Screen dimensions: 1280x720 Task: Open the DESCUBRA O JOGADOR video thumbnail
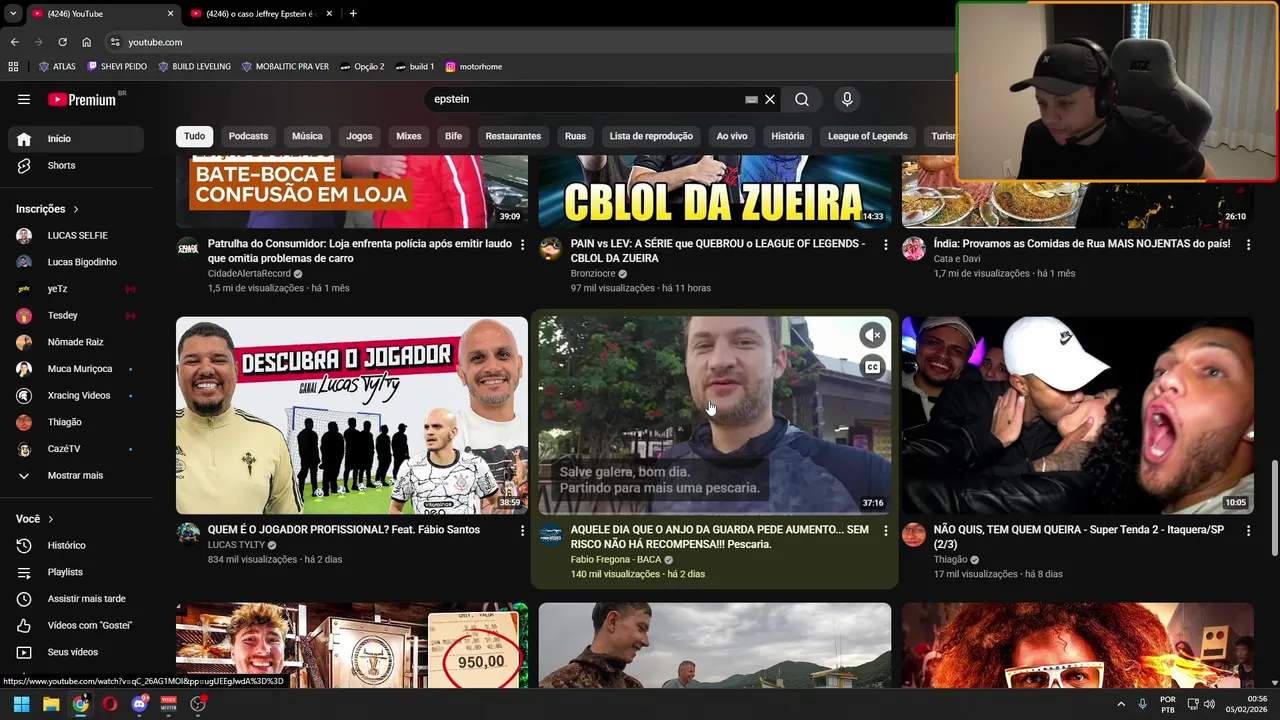[x=352, y=415]
